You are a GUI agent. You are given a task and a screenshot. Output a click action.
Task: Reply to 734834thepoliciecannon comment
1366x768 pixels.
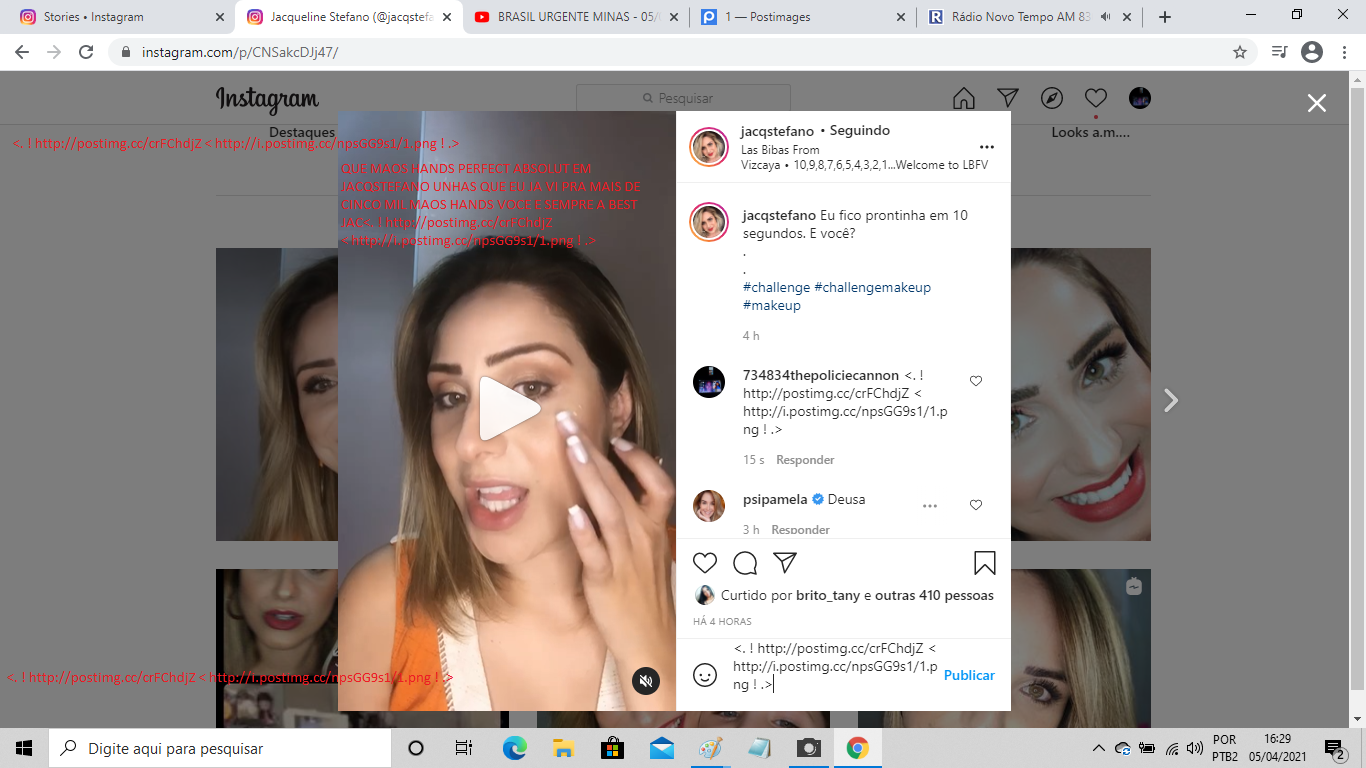coord(805,460)
